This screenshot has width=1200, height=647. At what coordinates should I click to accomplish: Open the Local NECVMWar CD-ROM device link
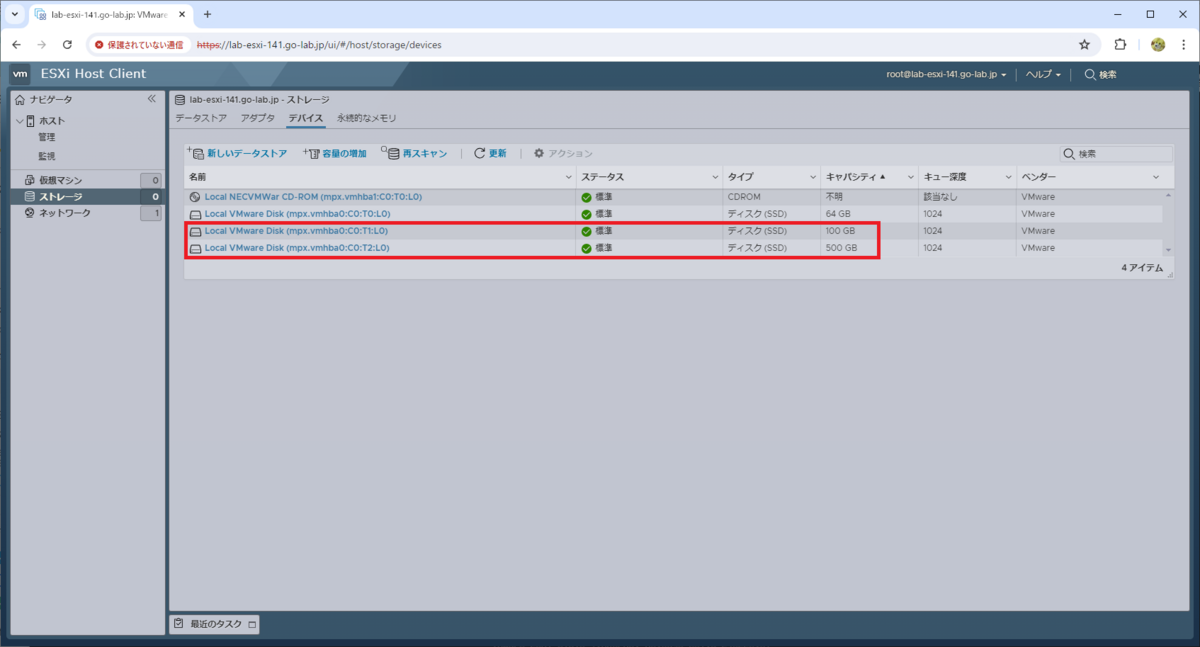313,197
